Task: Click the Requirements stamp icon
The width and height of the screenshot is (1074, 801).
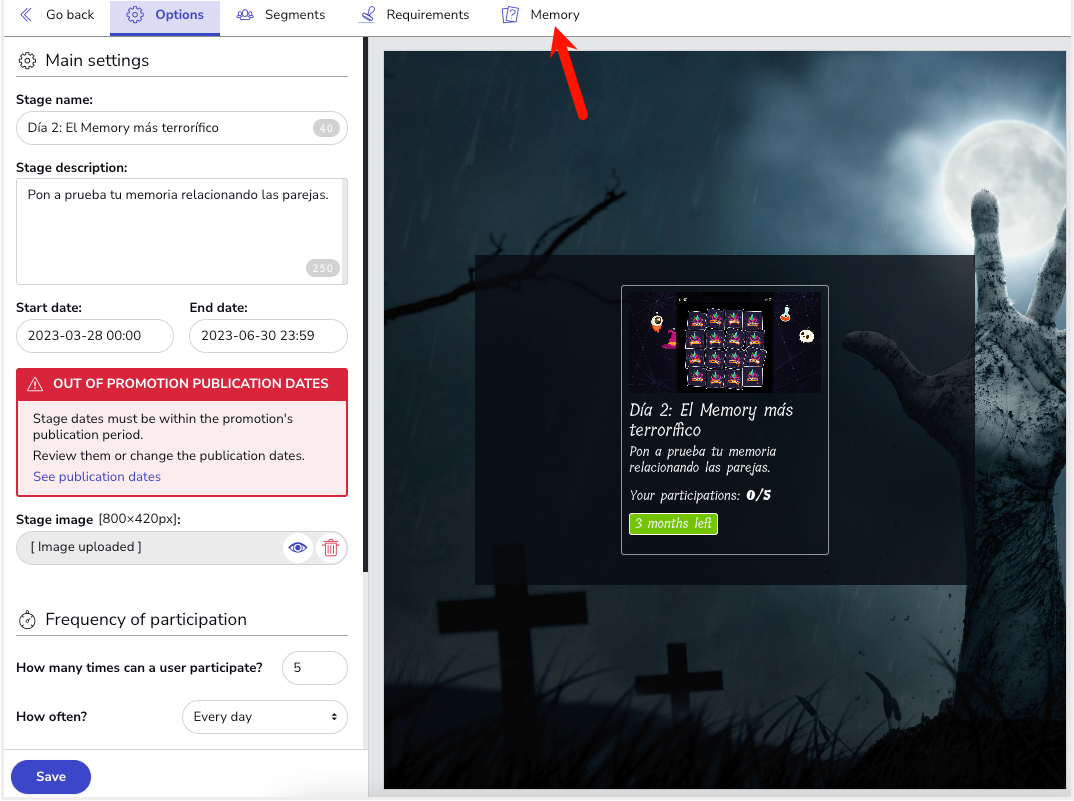Action: pyautogui.click(x=367, y=14)
